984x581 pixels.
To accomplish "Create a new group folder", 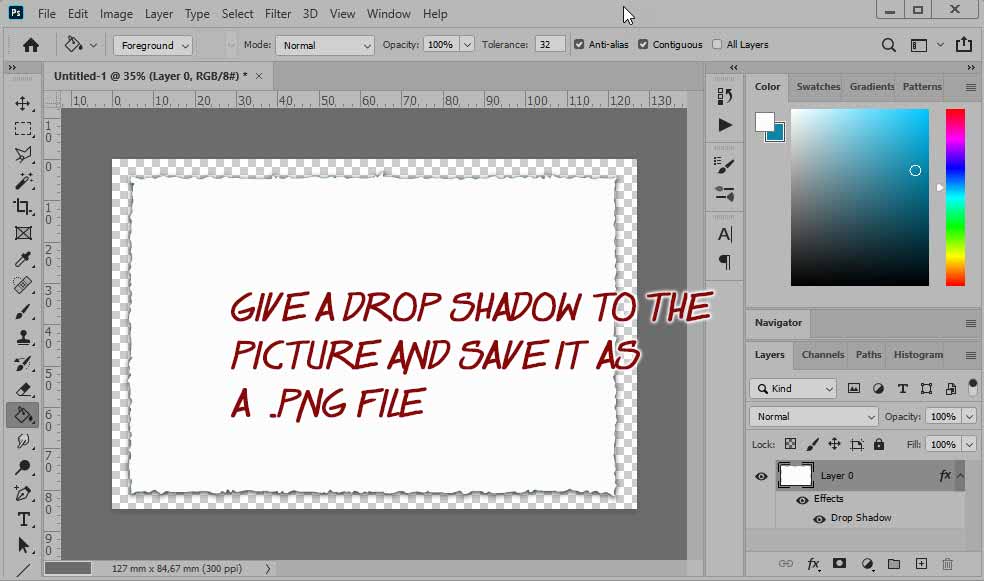I will [x=894, y=564].
